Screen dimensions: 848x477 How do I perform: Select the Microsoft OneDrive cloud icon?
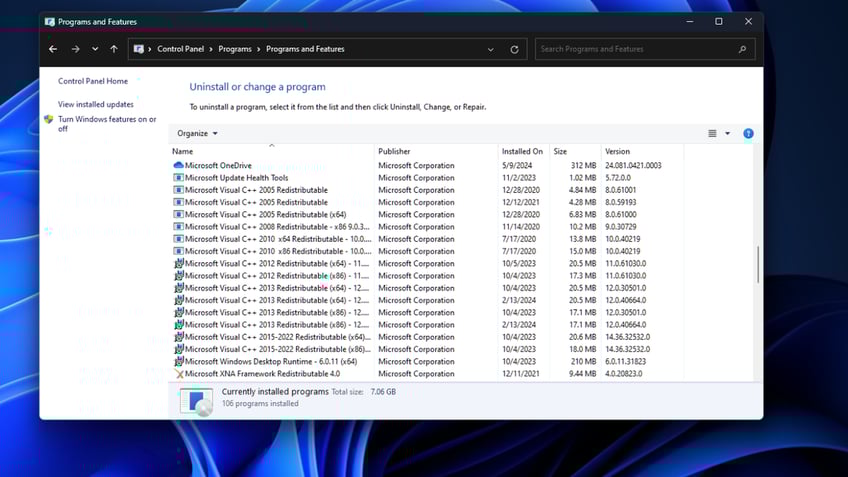[178, 165]
